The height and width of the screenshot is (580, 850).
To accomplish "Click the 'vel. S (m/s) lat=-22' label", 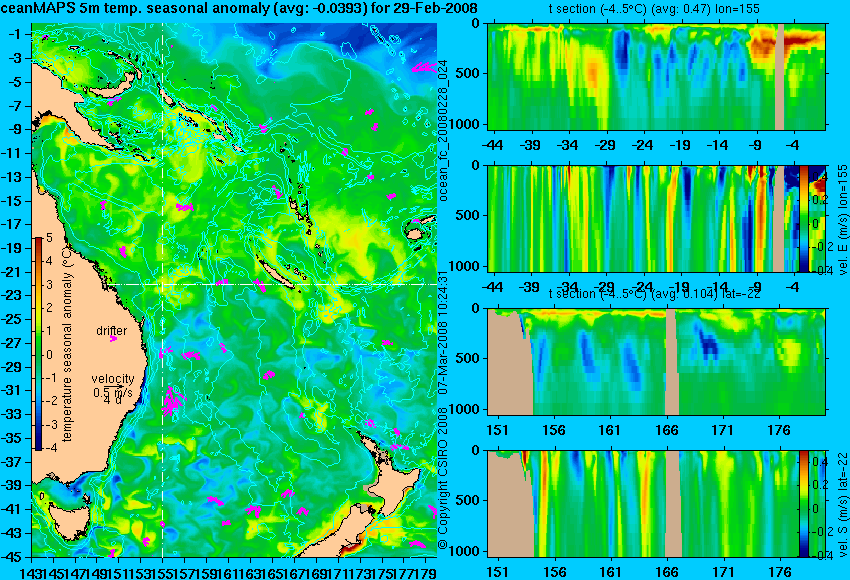I will coord(843,503).
